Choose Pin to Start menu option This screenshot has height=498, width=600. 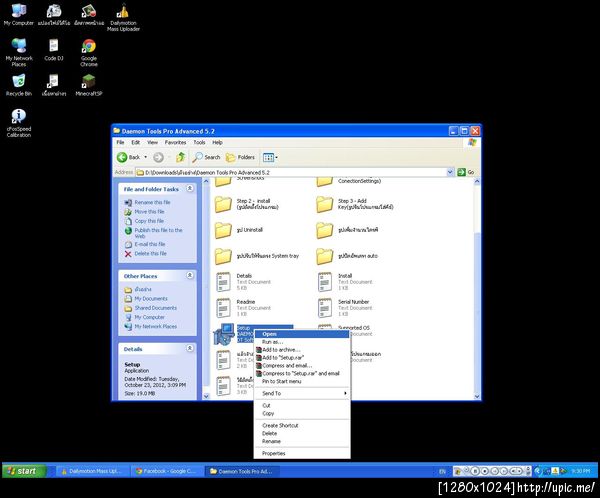pyautogui.click(x=302, y=382)
